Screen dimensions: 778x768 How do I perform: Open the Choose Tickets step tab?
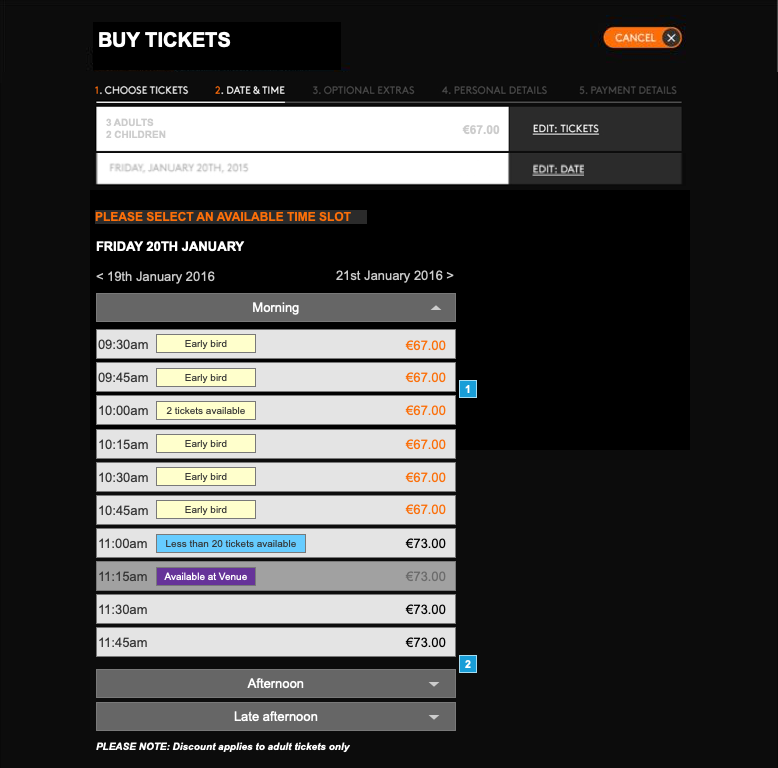(x=142, y=90)
